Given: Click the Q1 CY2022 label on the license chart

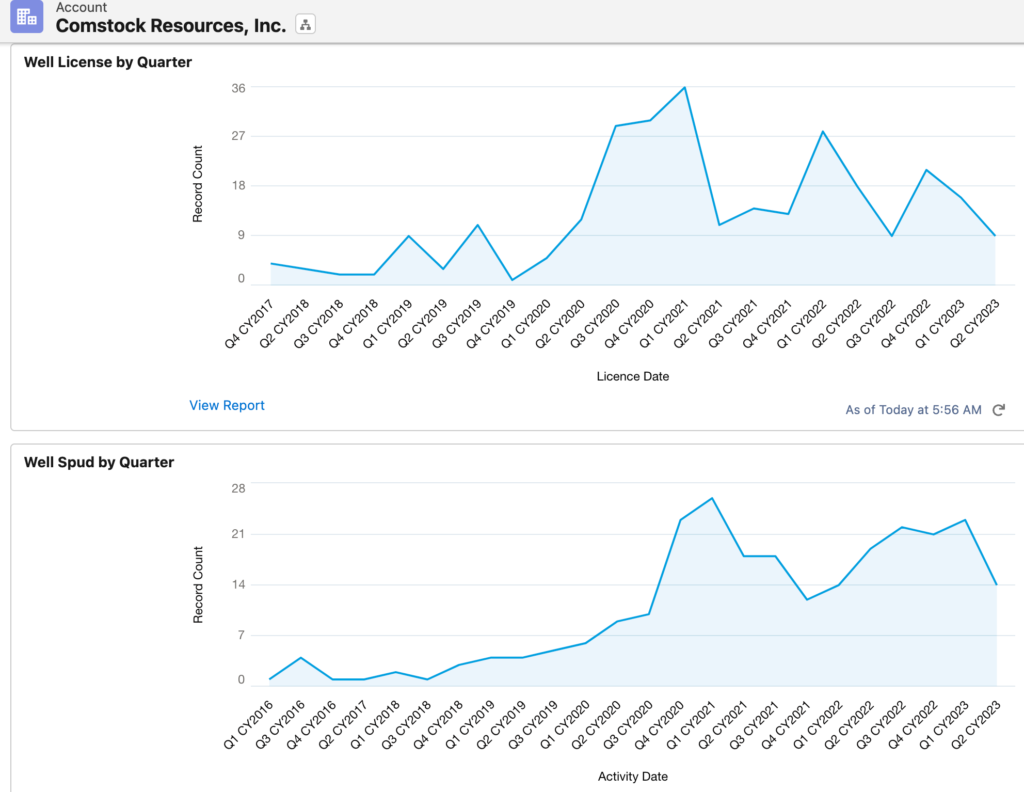Looking at the screenshot, I should 801,324.
